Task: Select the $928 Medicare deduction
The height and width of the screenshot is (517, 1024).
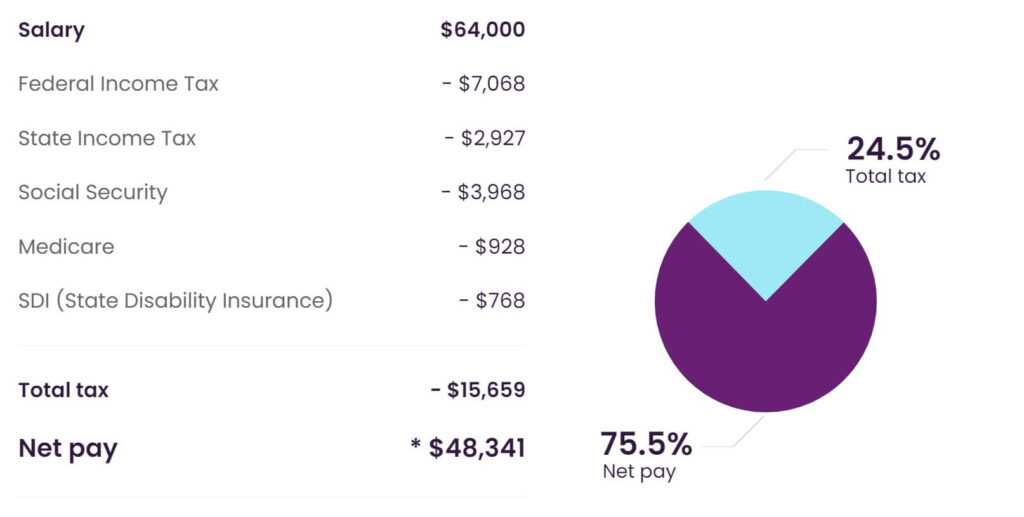Action: [x=491, y=246]
